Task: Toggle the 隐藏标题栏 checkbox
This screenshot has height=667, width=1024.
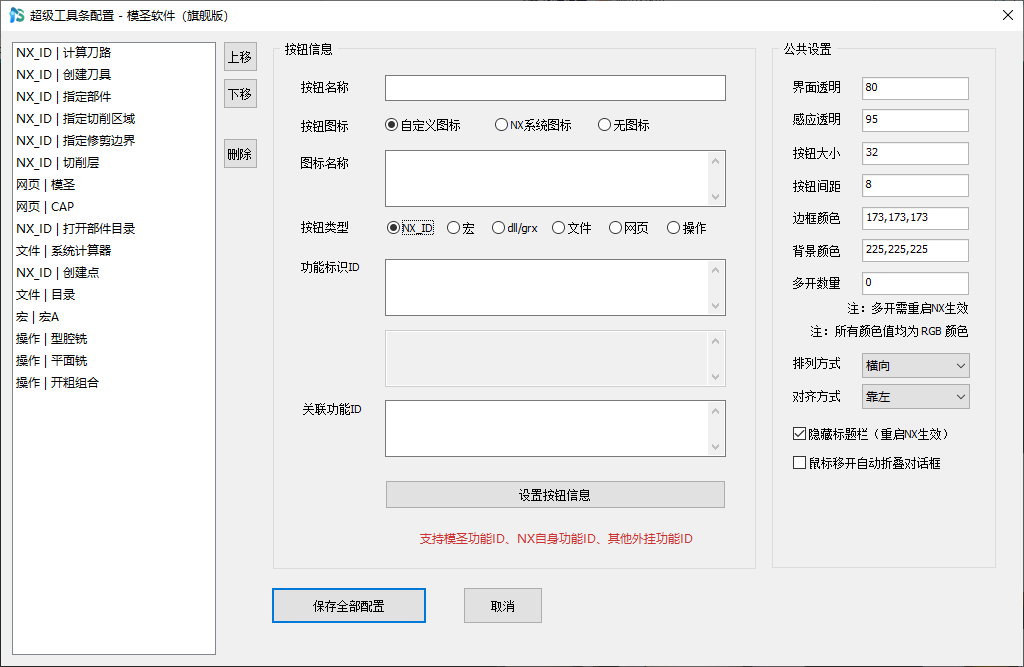Action: [799, 434]
